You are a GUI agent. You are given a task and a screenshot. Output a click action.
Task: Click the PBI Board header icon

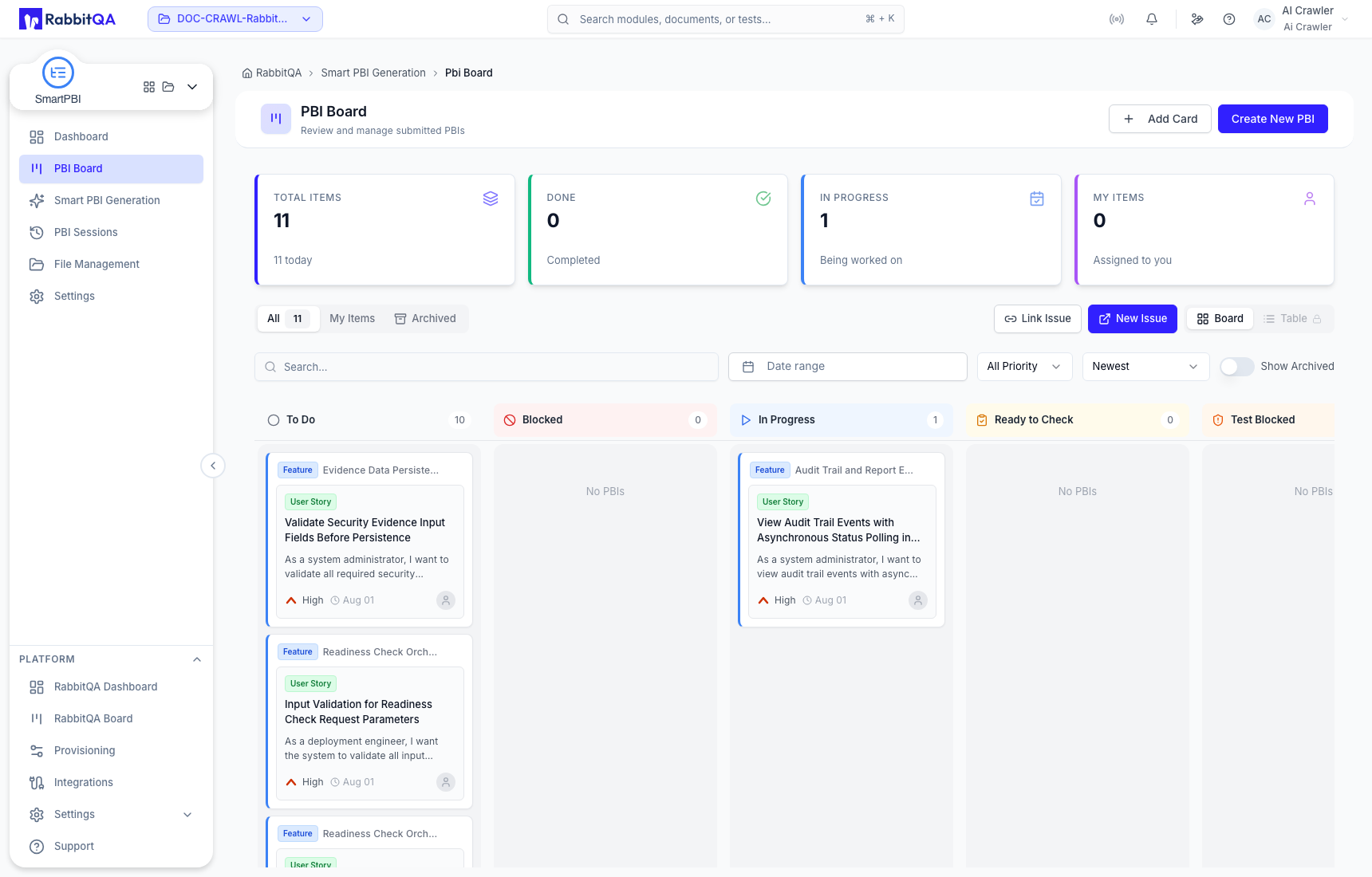click(276, 119)
